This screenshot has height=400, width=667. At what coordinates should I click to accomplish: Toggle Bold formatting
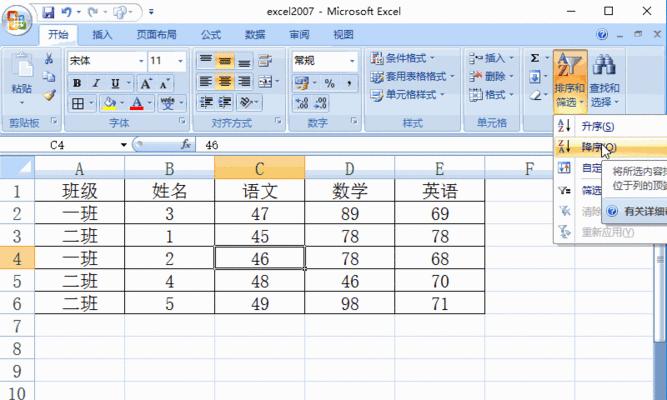(x=77, y=83)
